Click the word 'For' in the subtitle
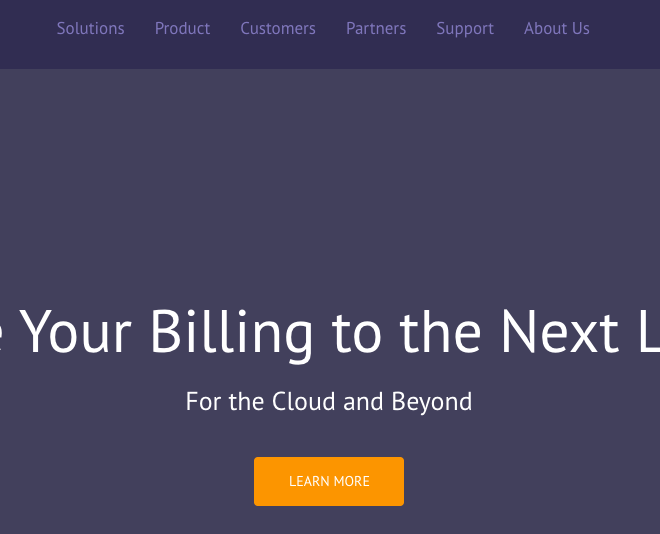 [x=203, y=401]
